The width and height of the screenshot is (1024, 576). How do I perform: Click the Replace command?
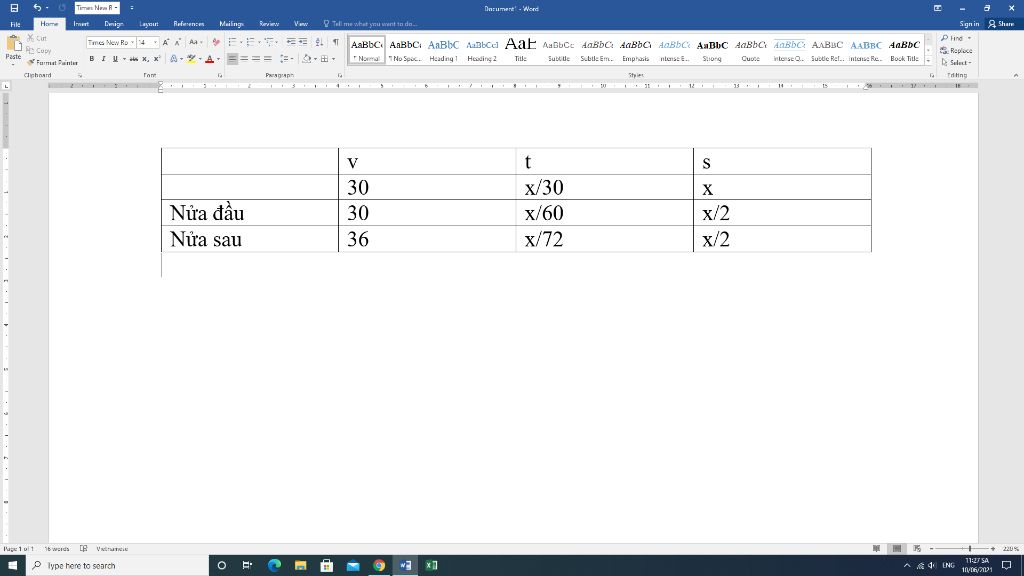(x=957, y=50)
